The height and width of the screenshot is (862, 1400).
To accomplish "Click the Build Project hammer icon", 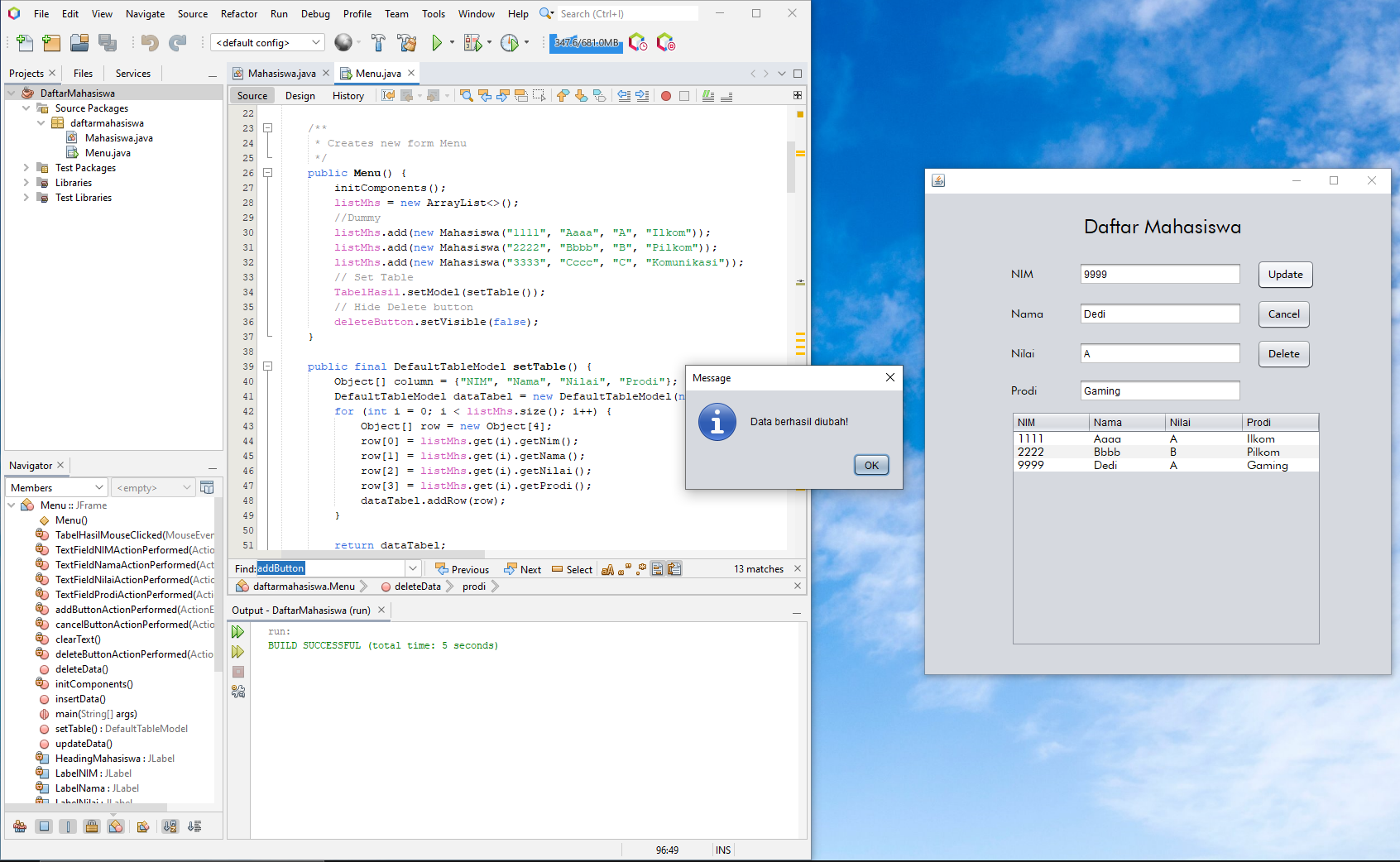I will (378, 43).
